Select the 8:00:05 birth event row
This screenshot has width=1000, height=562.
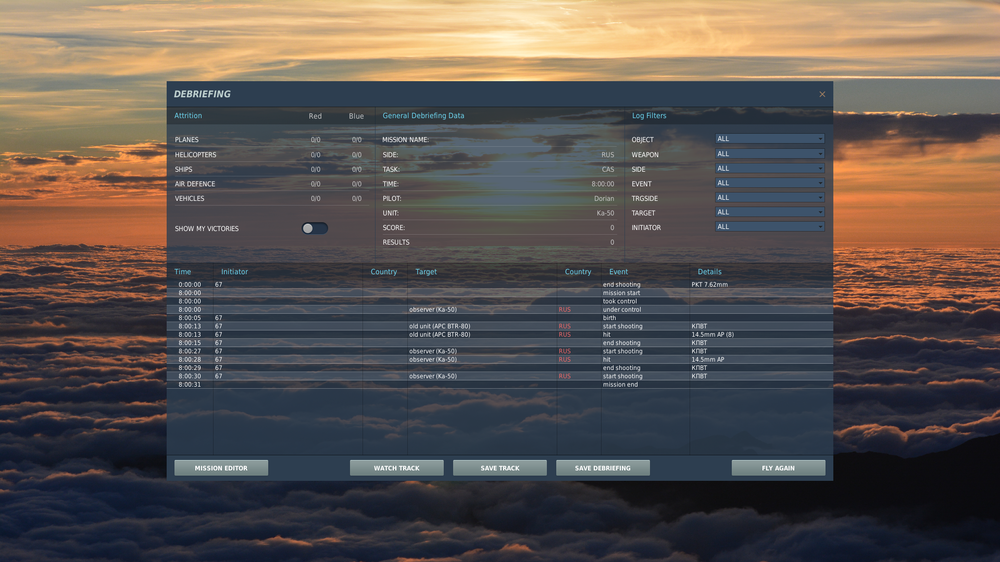[x=500, y=318]
